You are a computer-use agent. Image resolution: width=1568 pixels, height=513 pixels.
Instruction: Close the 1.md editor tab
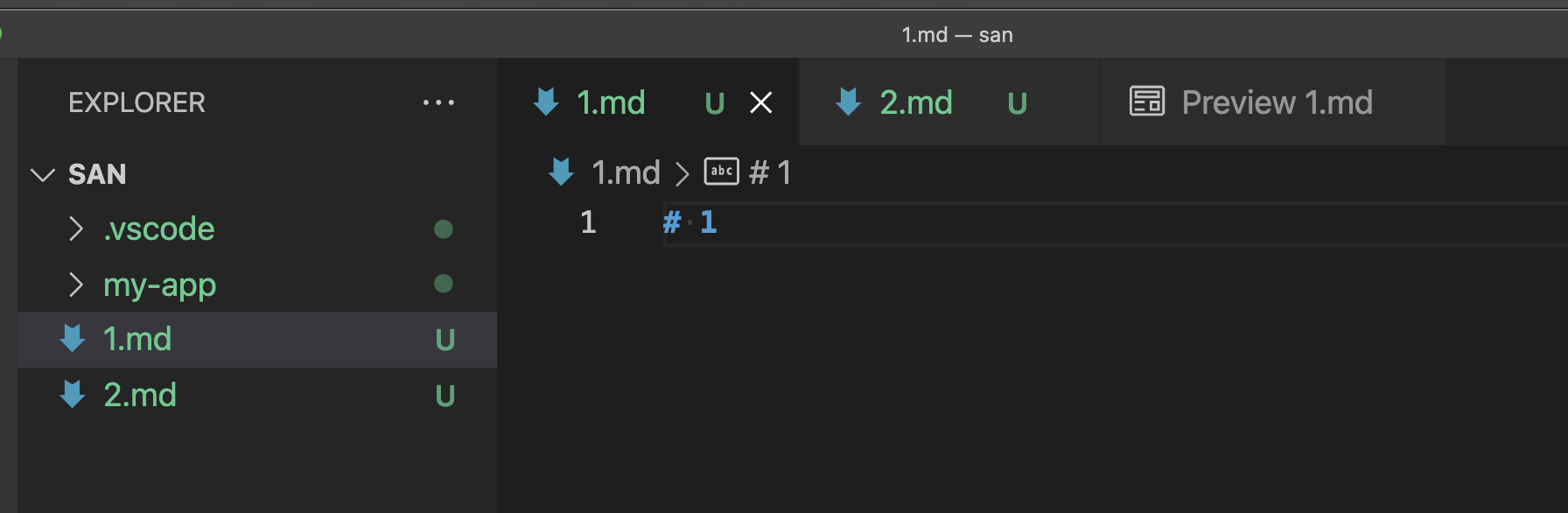(x=760, y=102)
